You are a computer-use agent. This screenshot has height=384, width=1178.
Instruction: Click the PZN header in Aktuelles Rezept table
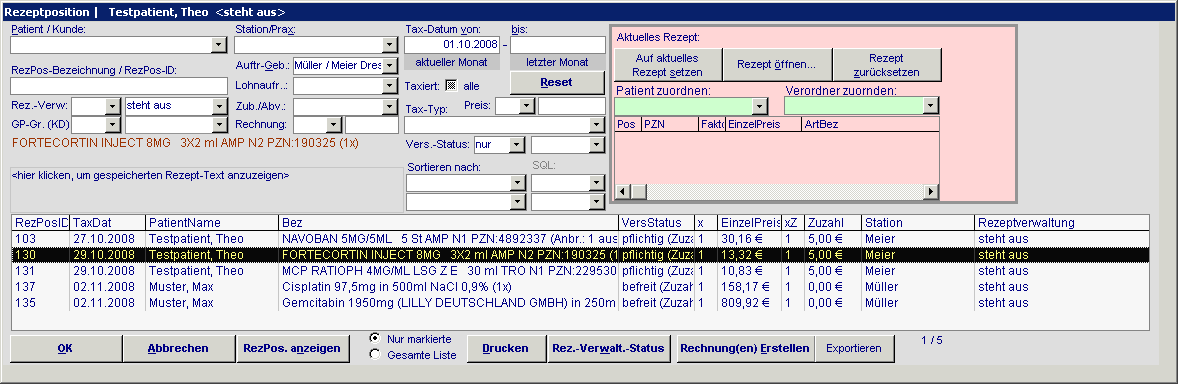tap(669, 124)
